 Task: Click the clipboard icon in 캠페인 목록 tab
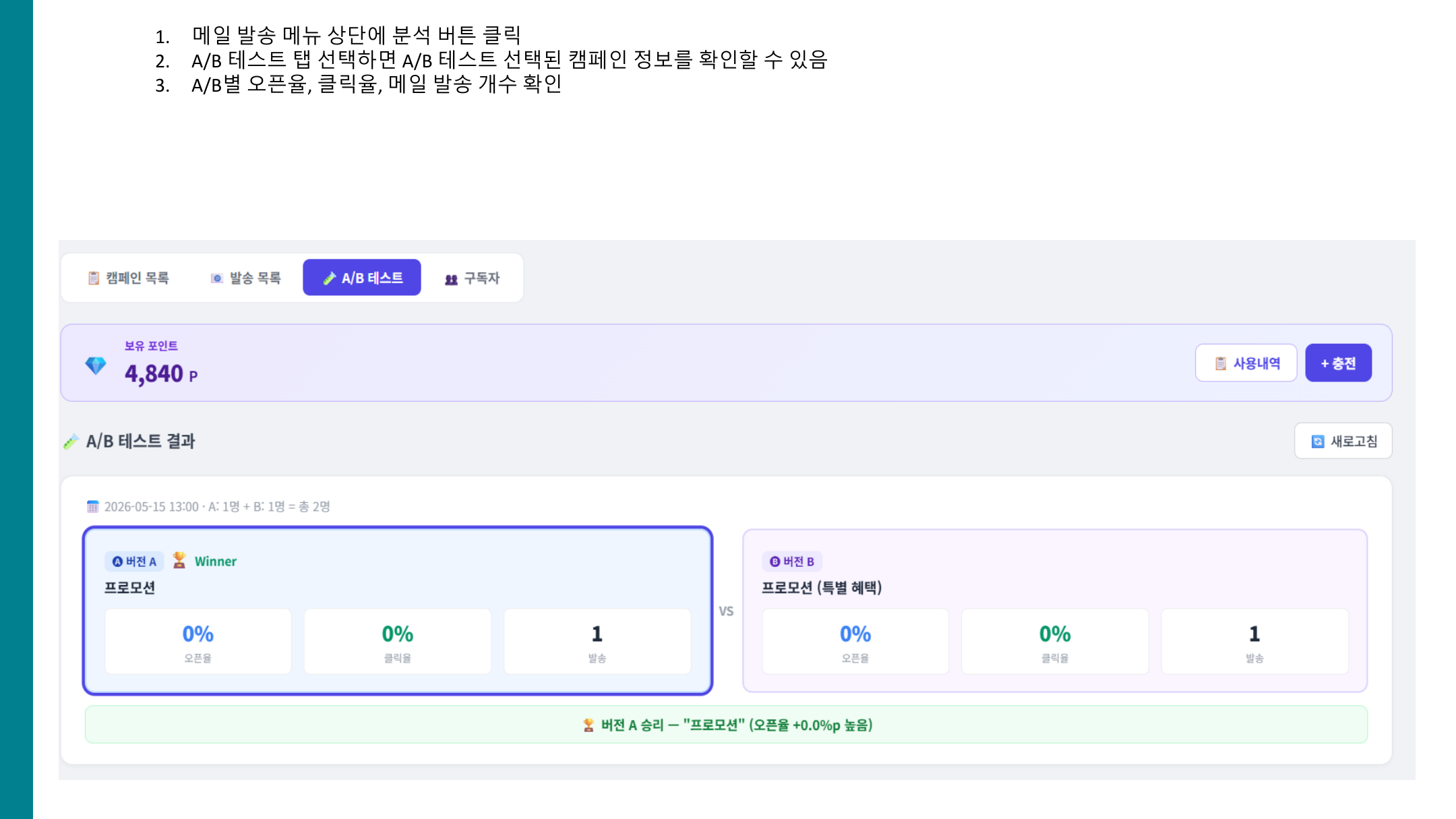pos(94,278)
